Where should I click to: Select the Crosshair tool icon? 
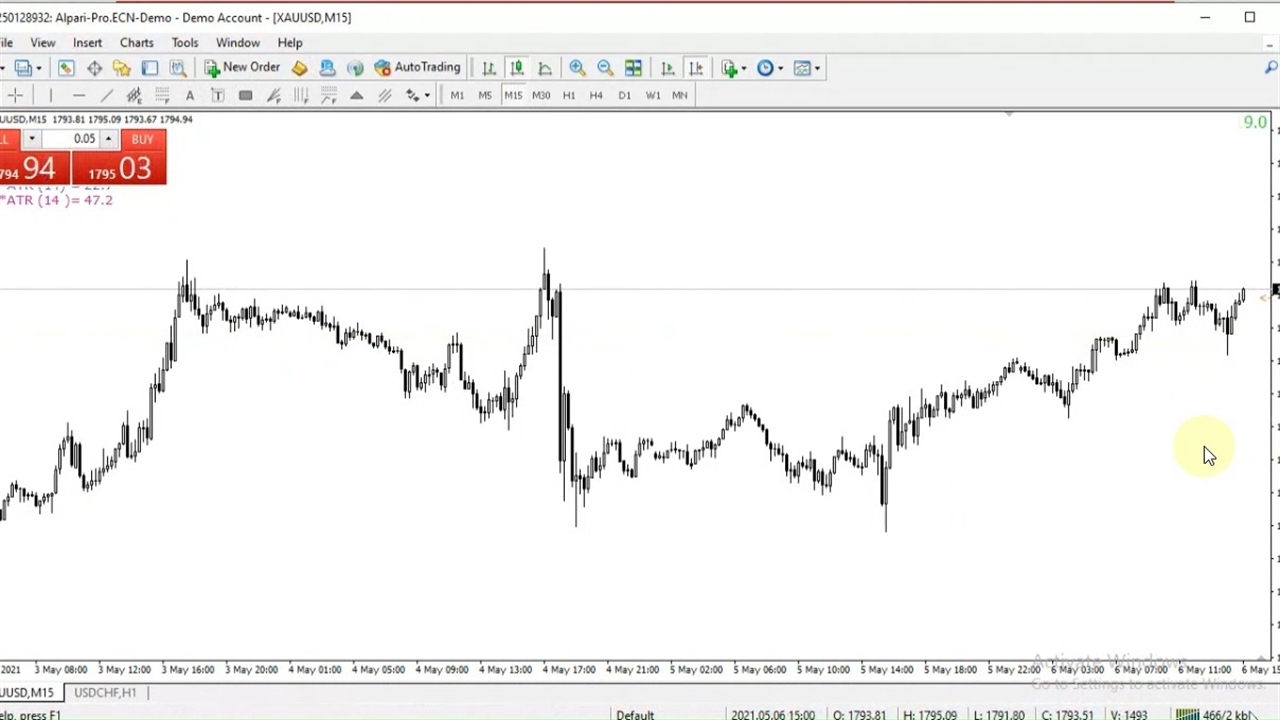[x=15, y=95]
